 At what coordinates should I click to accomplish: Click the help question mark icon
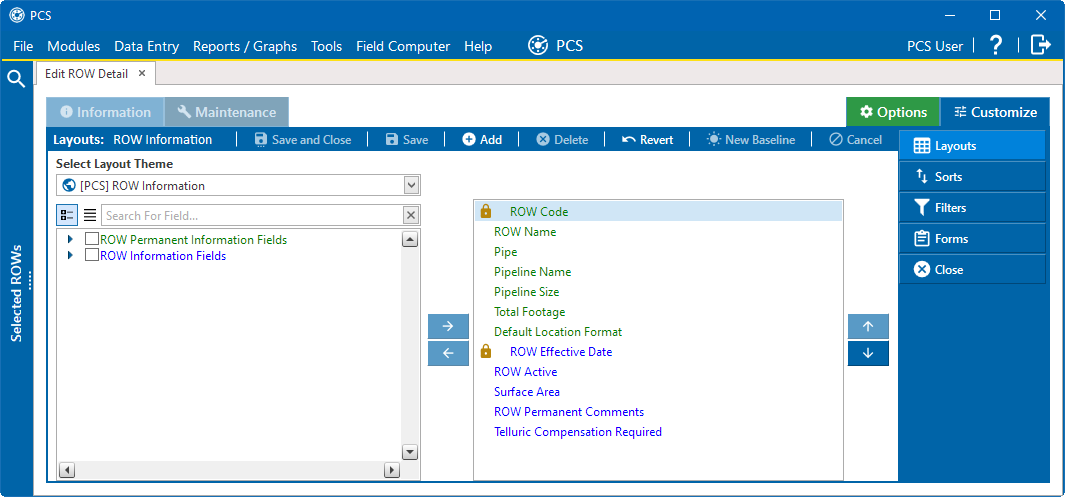click(996, 45)
